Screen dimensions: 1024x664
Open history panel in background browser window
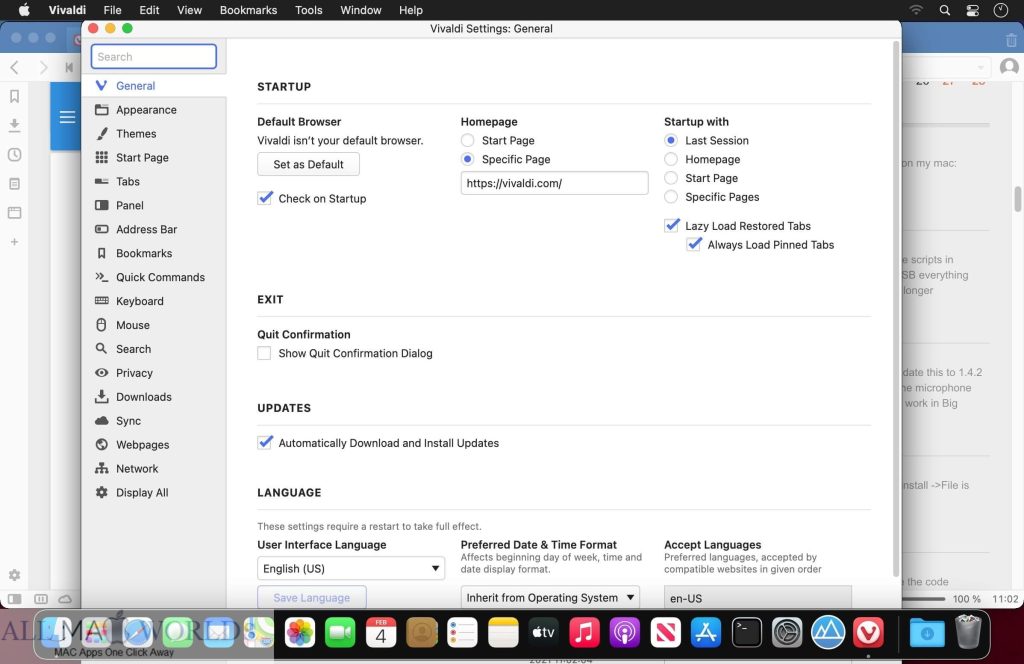tap(14, 155)
